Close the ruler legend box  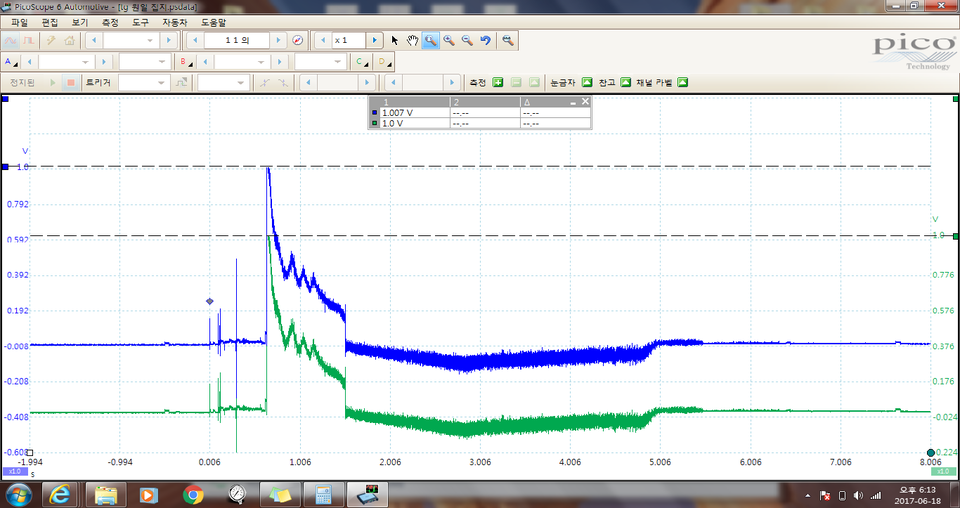585,102
